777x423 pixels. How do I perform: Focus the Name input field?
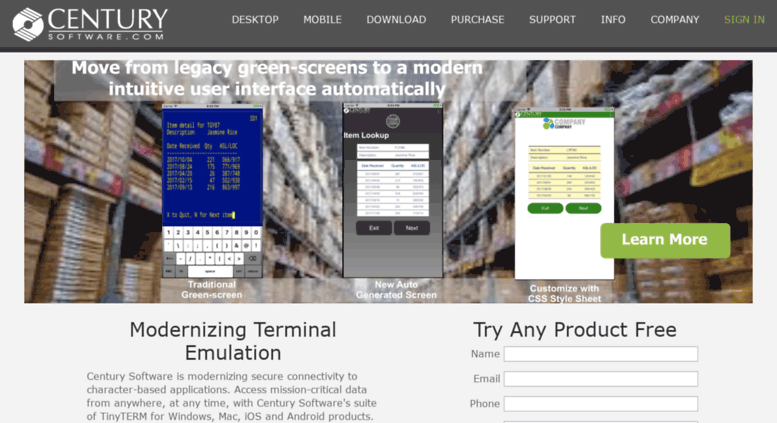[x=601, y=354]
